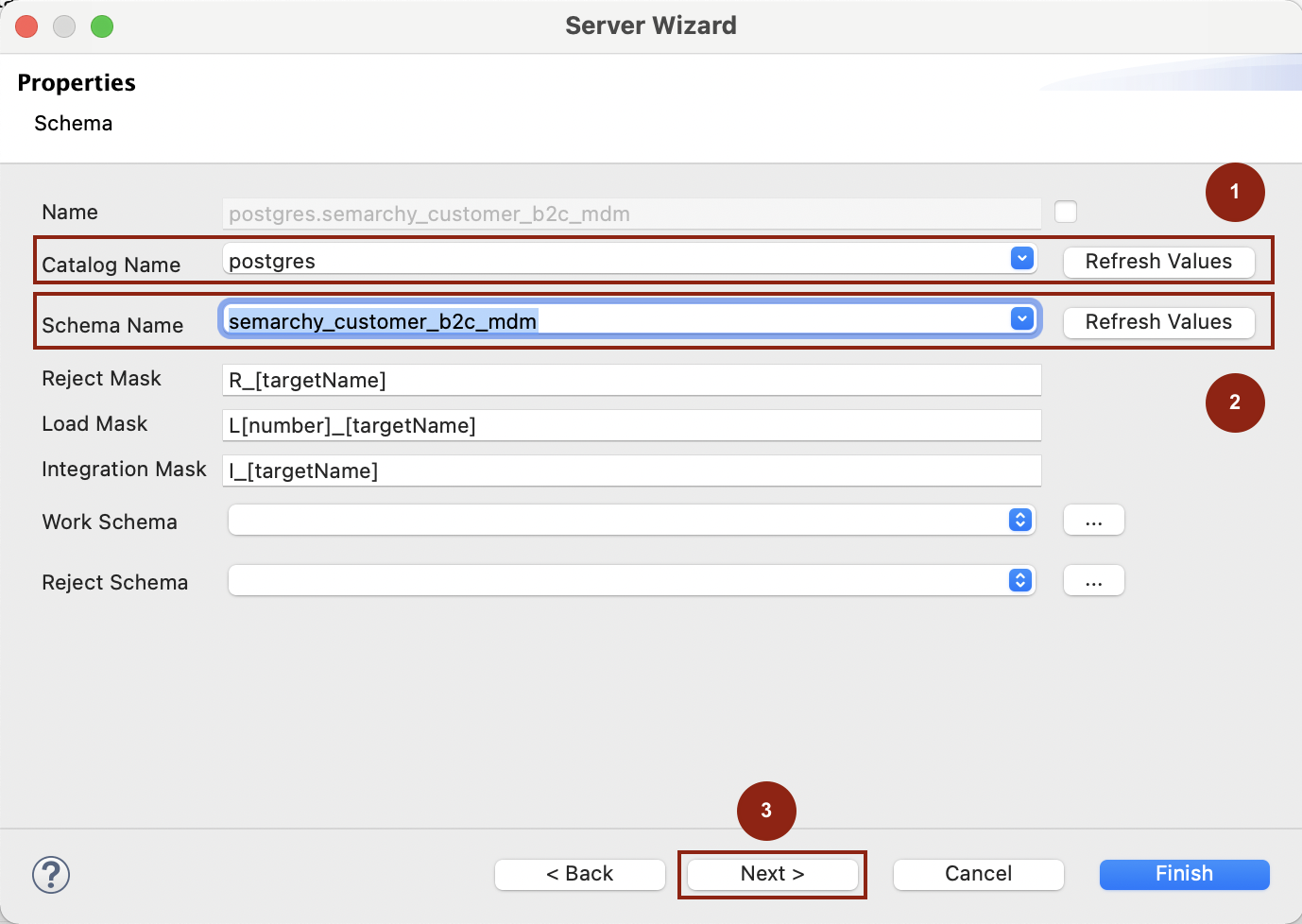Click inside the Reject Mask field
1302x924 pixels.
(631, 380)
